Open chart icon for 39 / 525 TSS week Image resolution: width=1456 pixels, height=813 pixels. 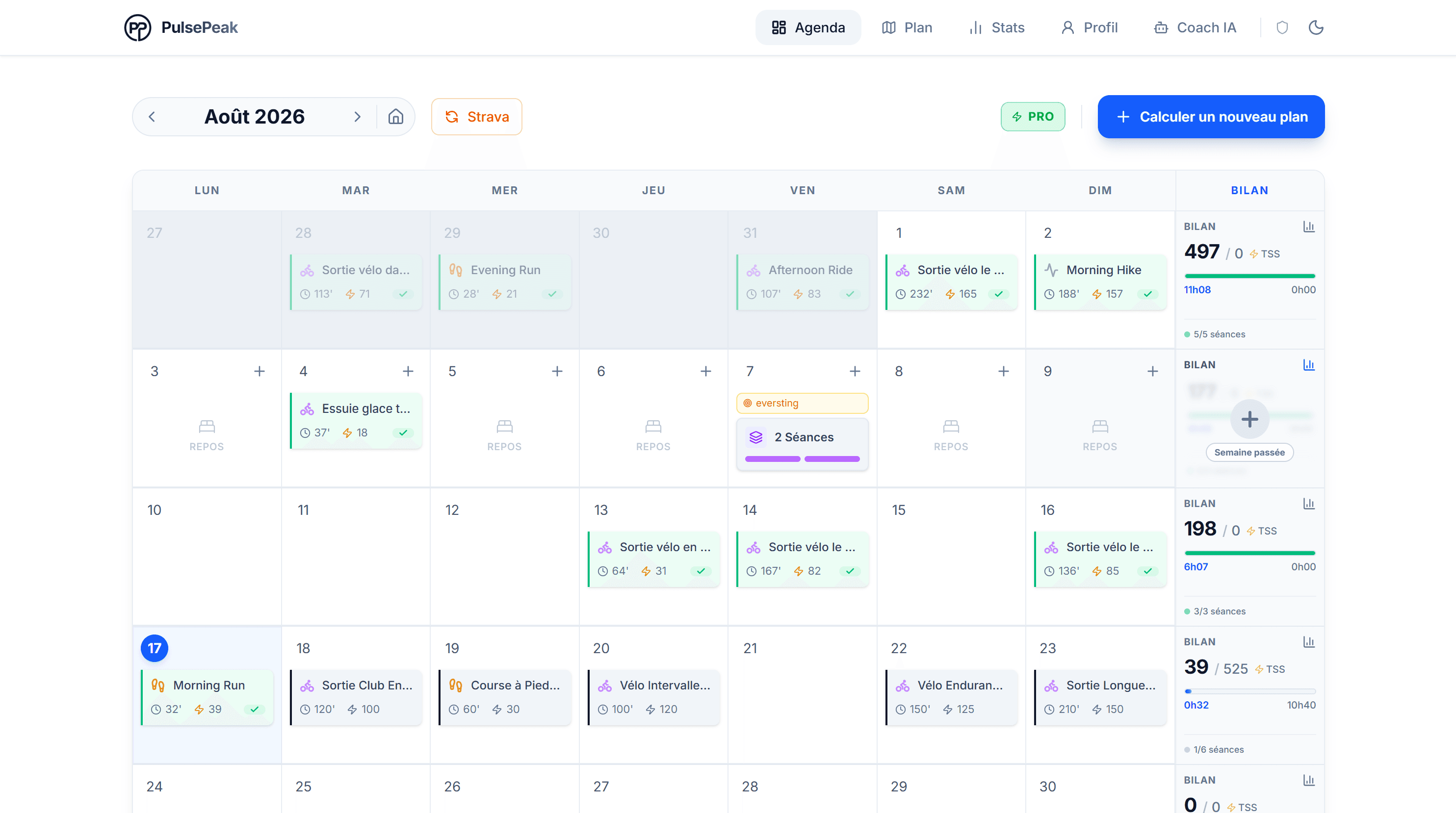point(1308,642)
